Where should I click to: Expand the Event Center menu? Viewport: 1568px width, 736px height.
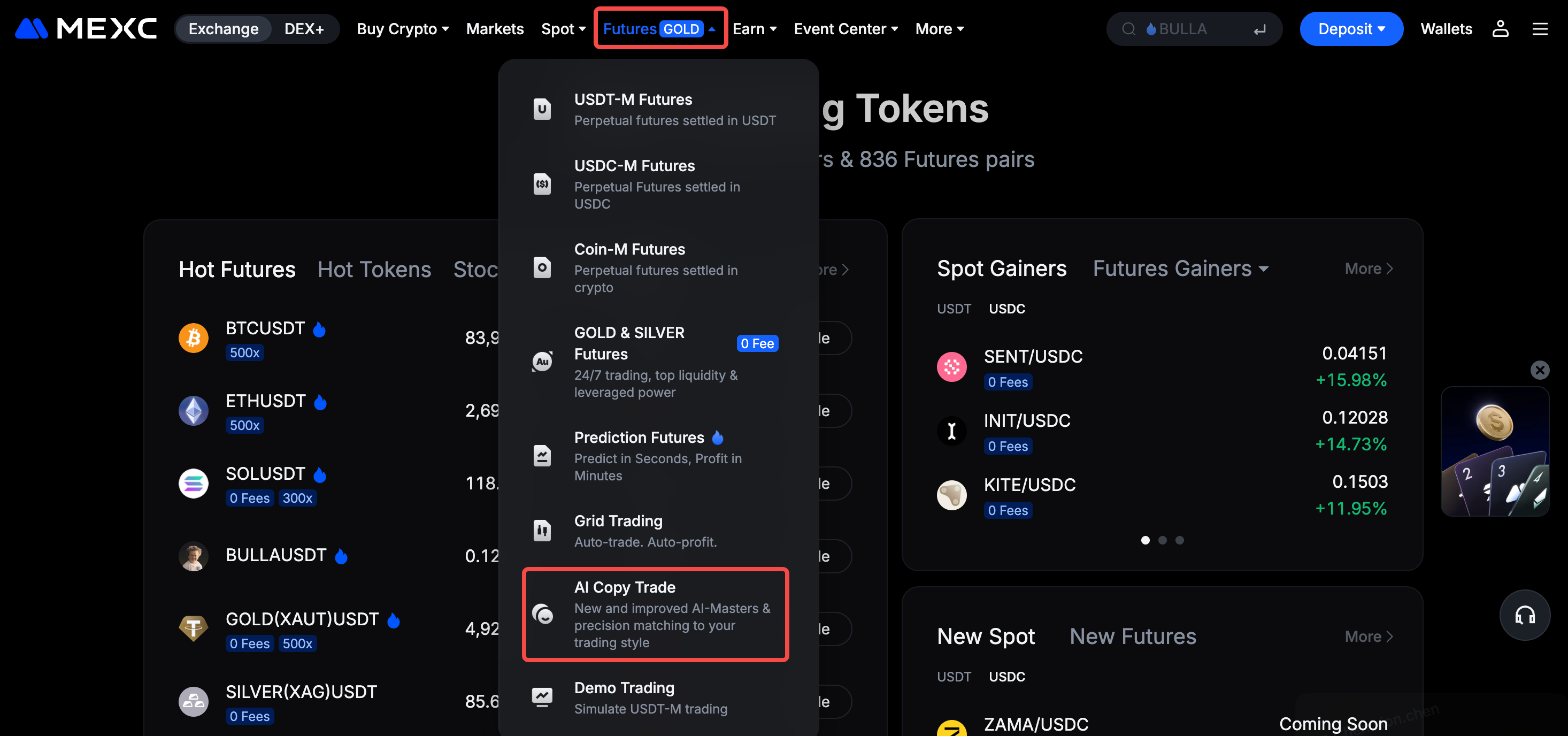[846, 28]
